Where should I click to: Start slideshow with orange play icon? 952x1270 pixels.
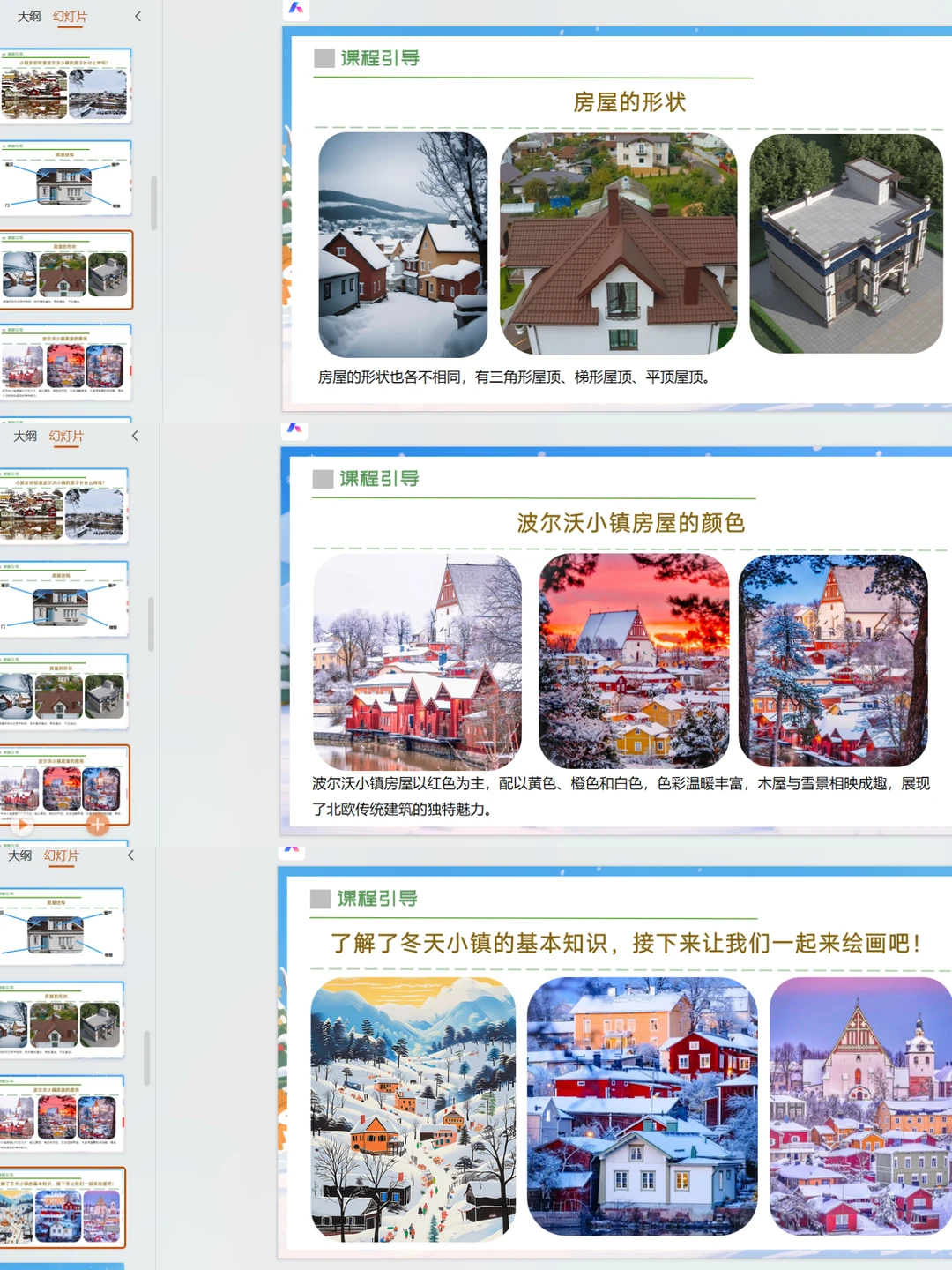pos(21,825)
